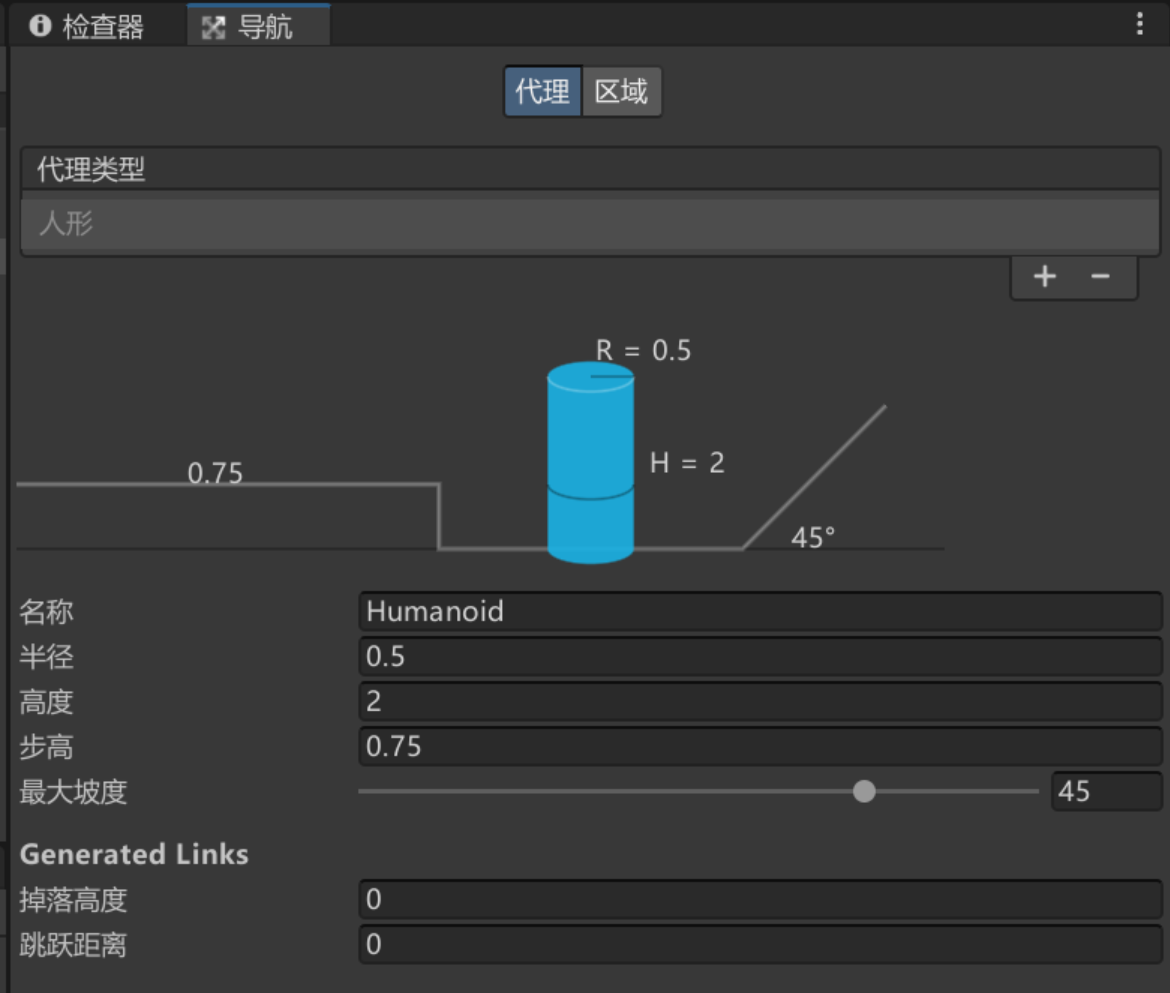Switch to the 导航 tab
This screenshot has width=1170, height=993.
click(x=258, y=27)
